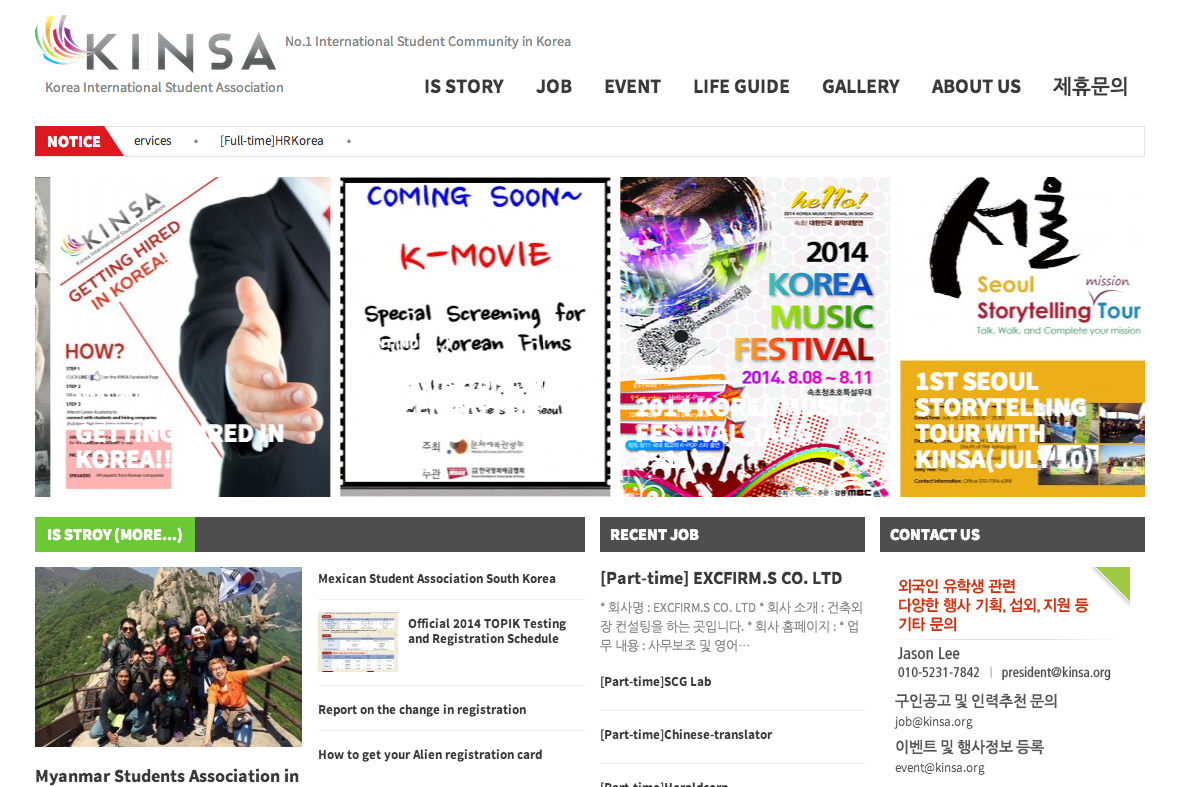
Task: Open Report on the change in registration
Action: pos(422,710)
